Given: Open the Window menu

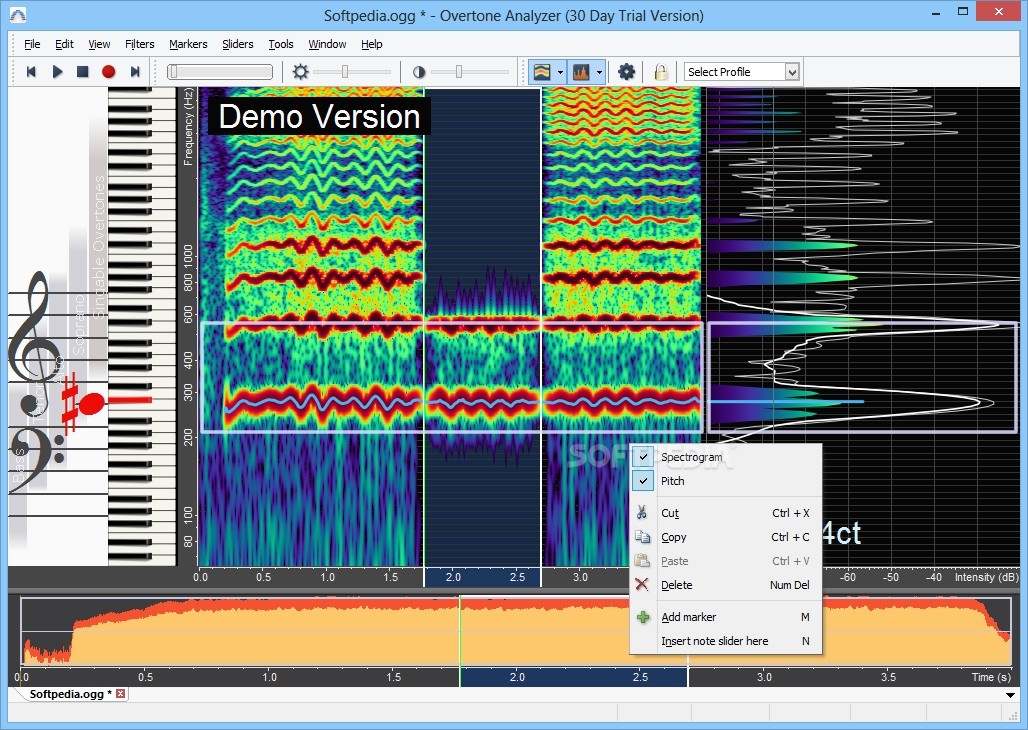Looking at the screenshot, I should [327, 44].
